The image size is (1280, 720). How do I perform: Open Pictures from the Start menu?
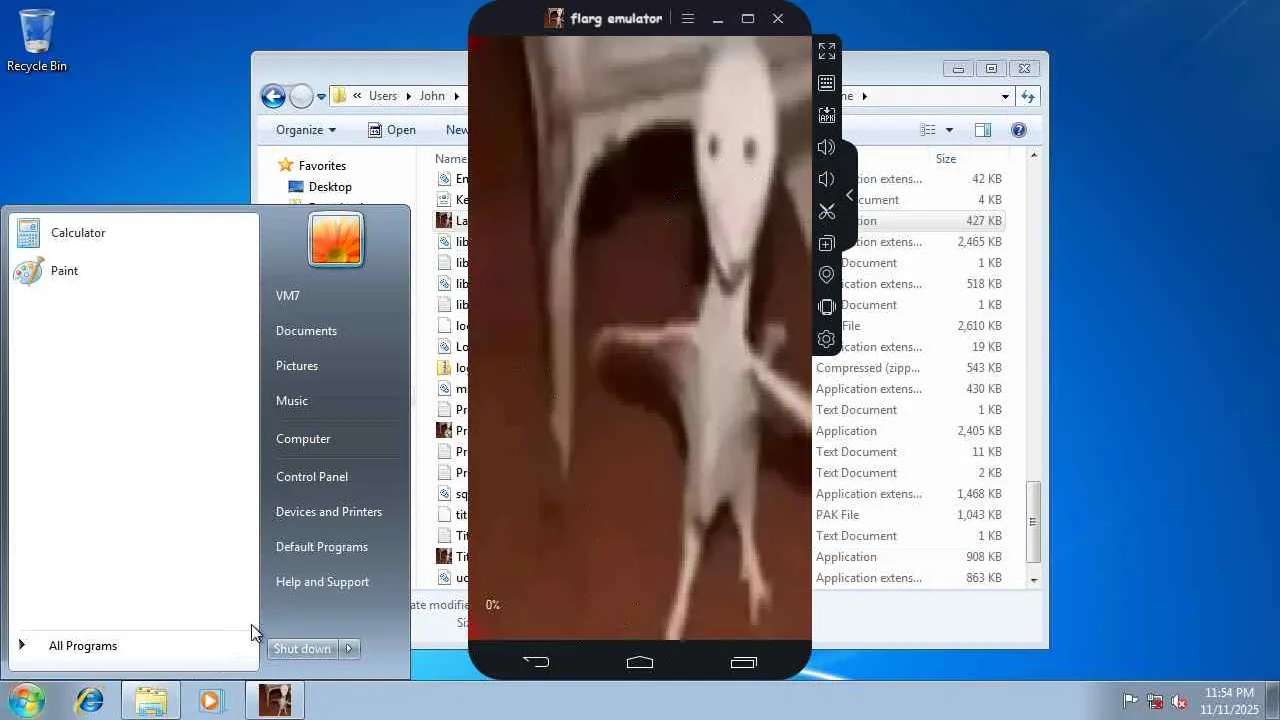pos(297,366)
